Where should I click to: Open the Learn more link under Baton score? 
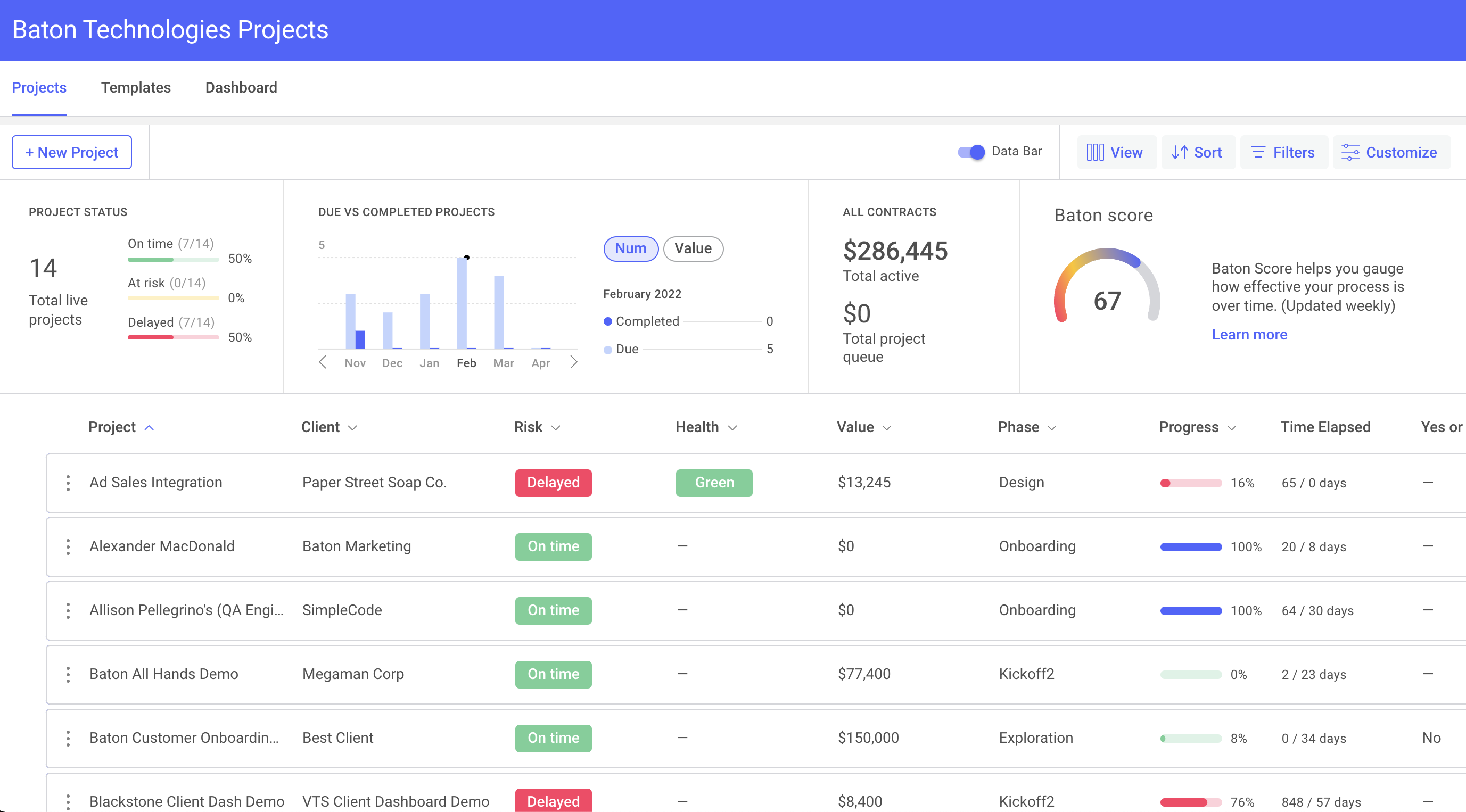1249,335
